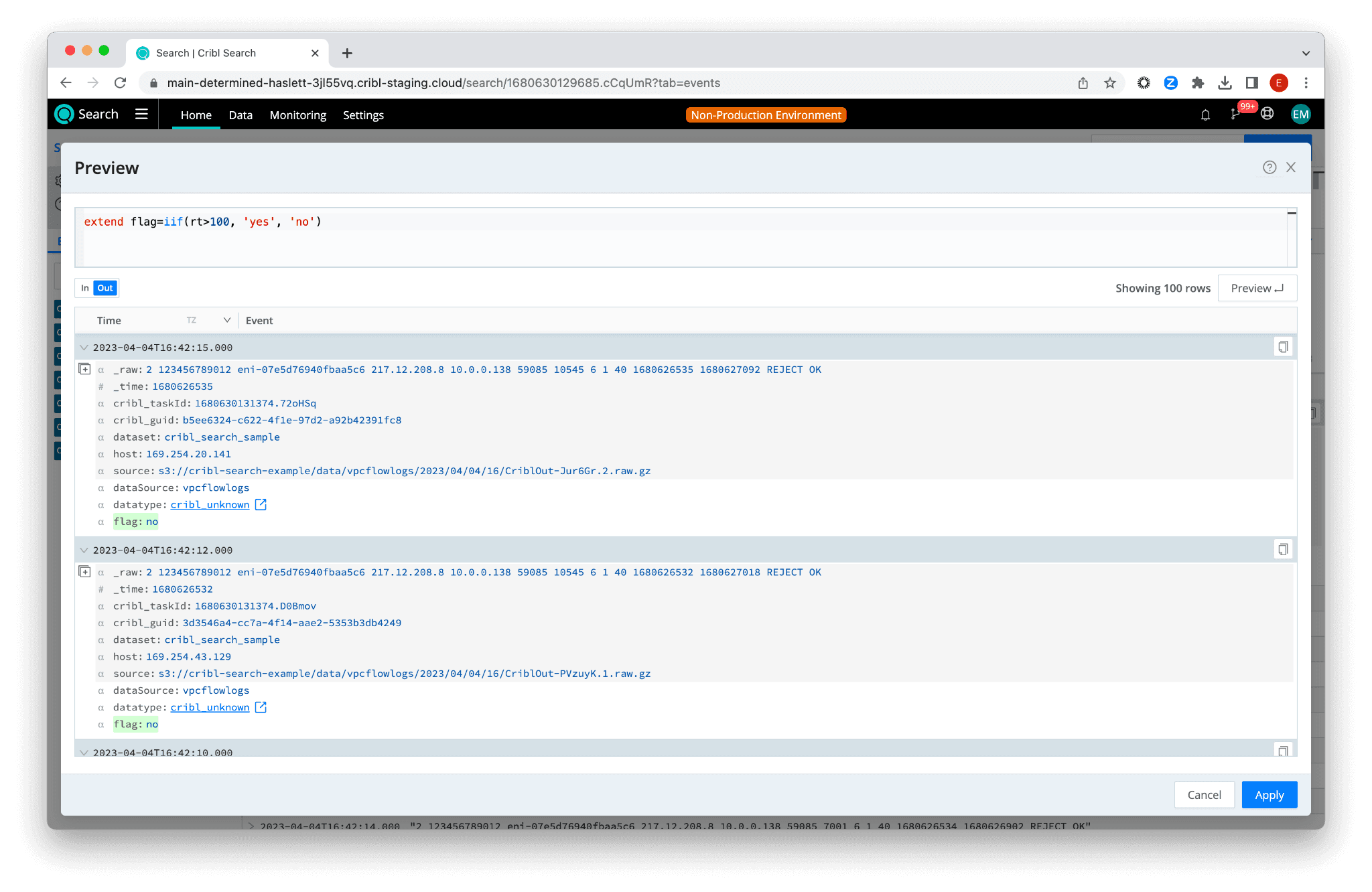Open the Time column dropdown arrow

tap(227, 320)
